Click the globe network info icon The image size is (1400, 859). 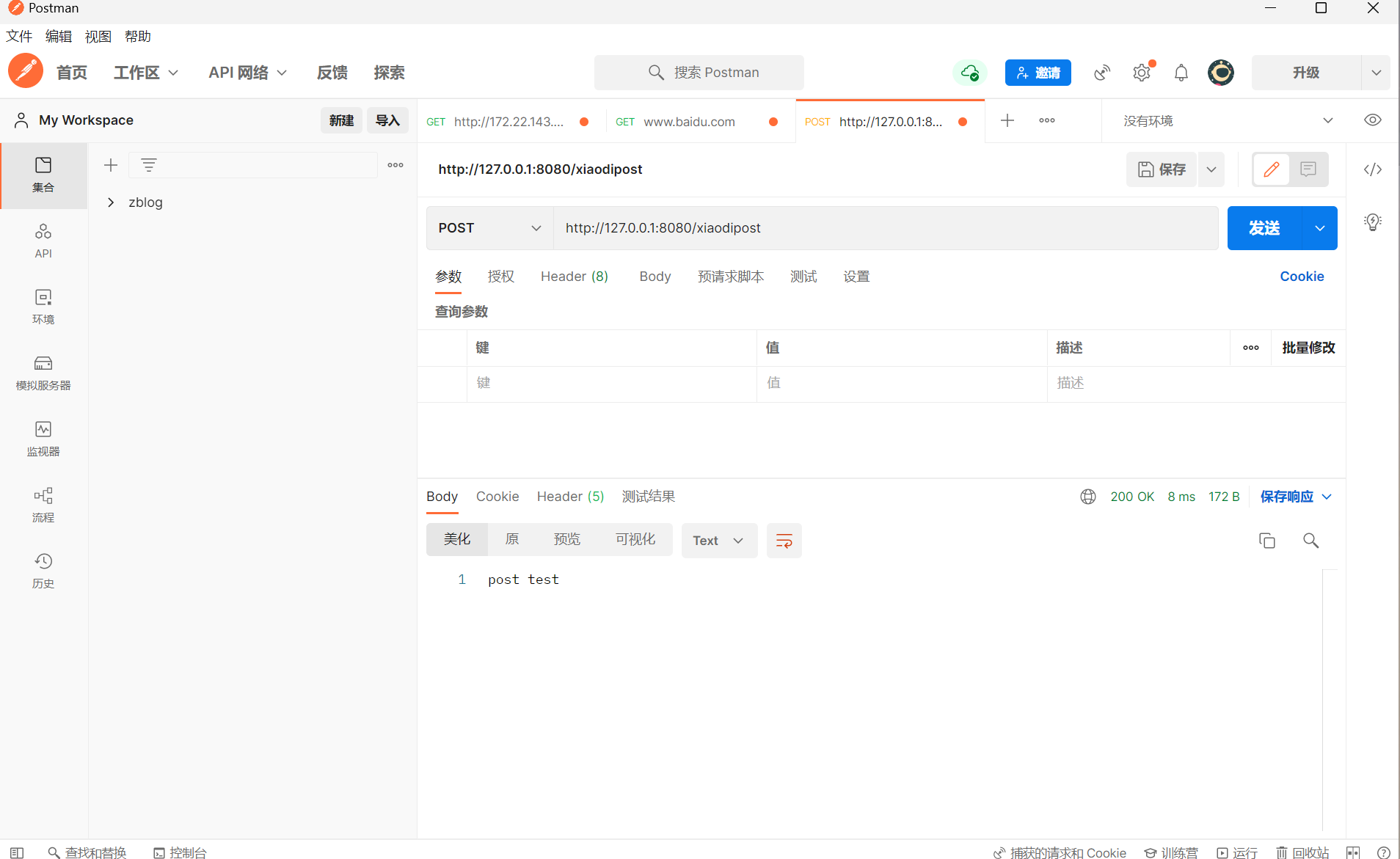[1088, 497]
